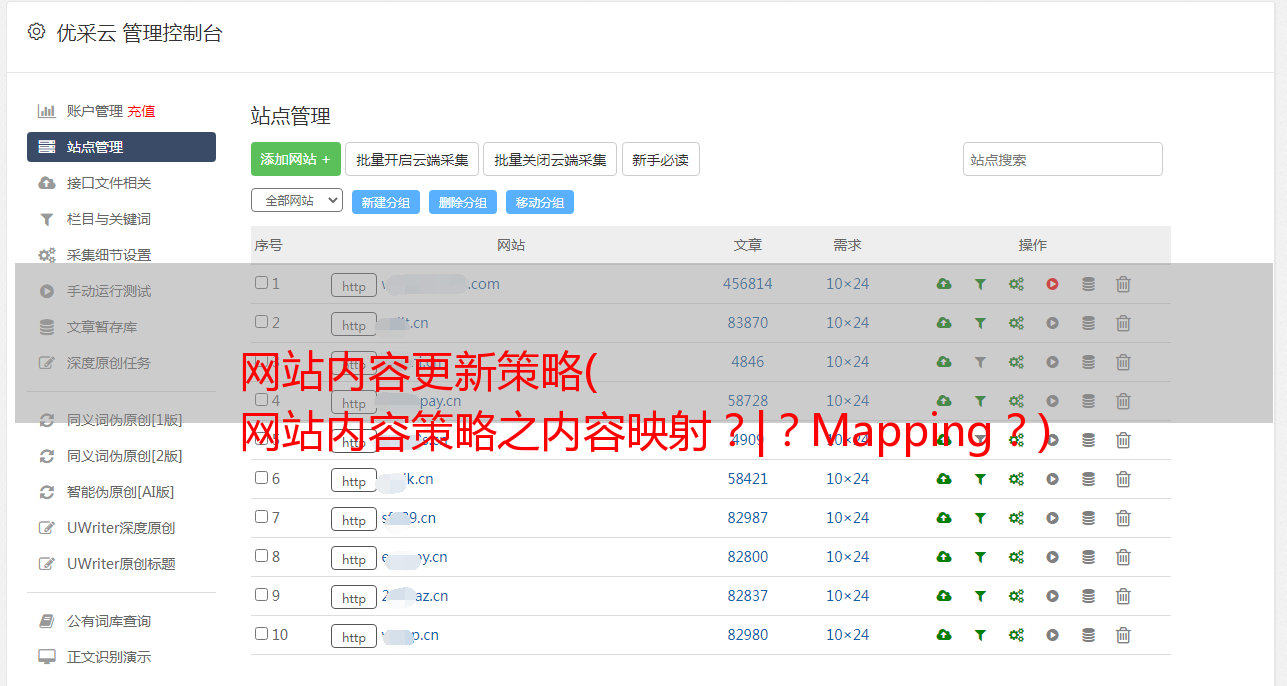1287x686 pixels.
Task: Click the edit icon beside UWriter原创标题
Action: pos(46,564)
